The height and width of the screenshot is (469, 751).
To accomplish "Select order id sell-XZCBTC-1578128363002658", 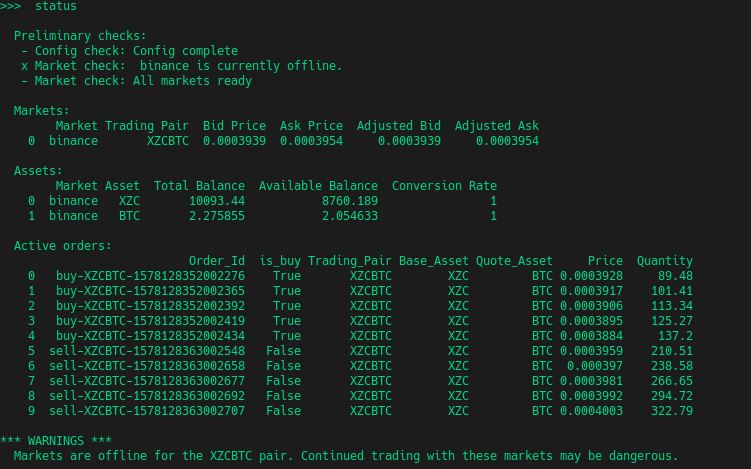I will tap(147, 366).
